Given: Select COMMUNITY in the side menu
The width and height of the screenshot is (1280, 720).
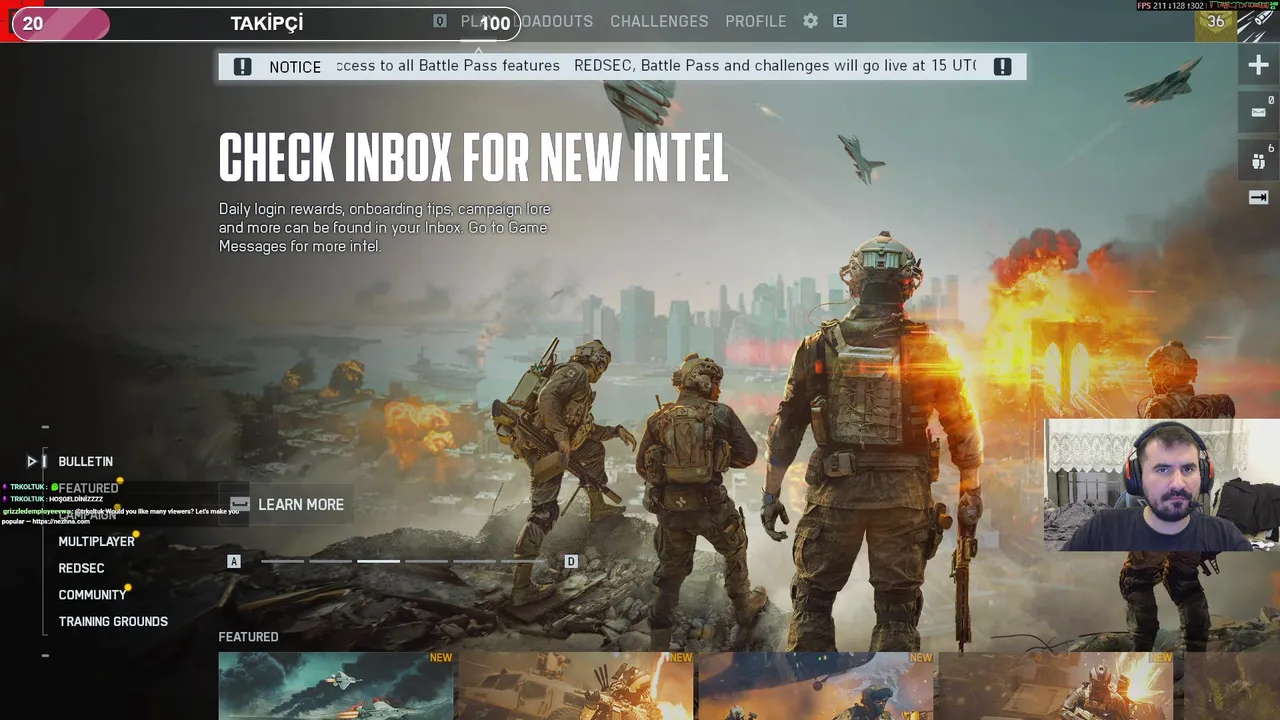Looking at the screenshot, I should [x=92, y=595].
